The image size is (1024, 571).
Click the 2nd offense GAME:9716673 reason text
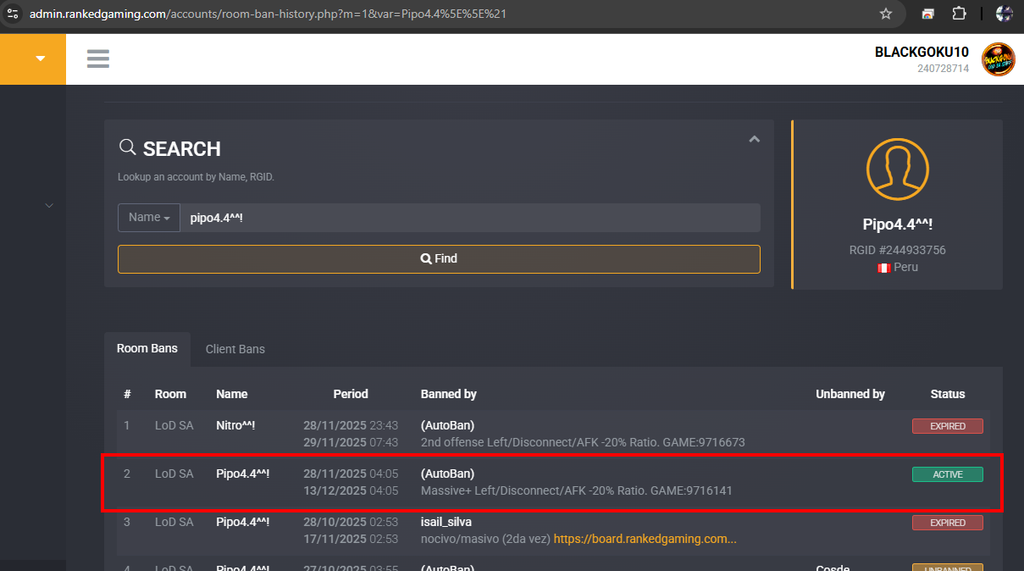(583, 442)
